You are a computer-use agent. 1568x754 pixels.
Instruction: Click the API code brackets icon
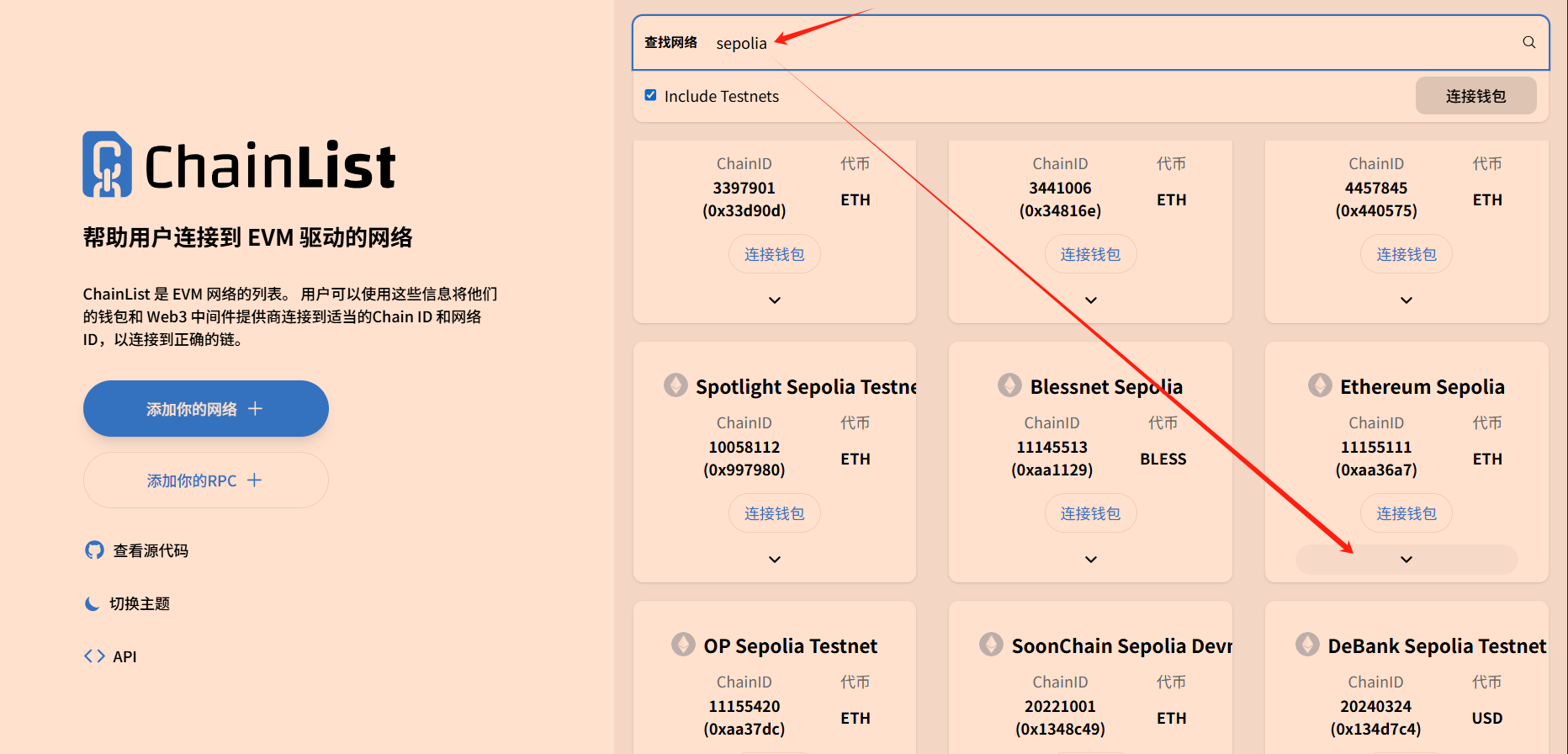tap(94, 656)
